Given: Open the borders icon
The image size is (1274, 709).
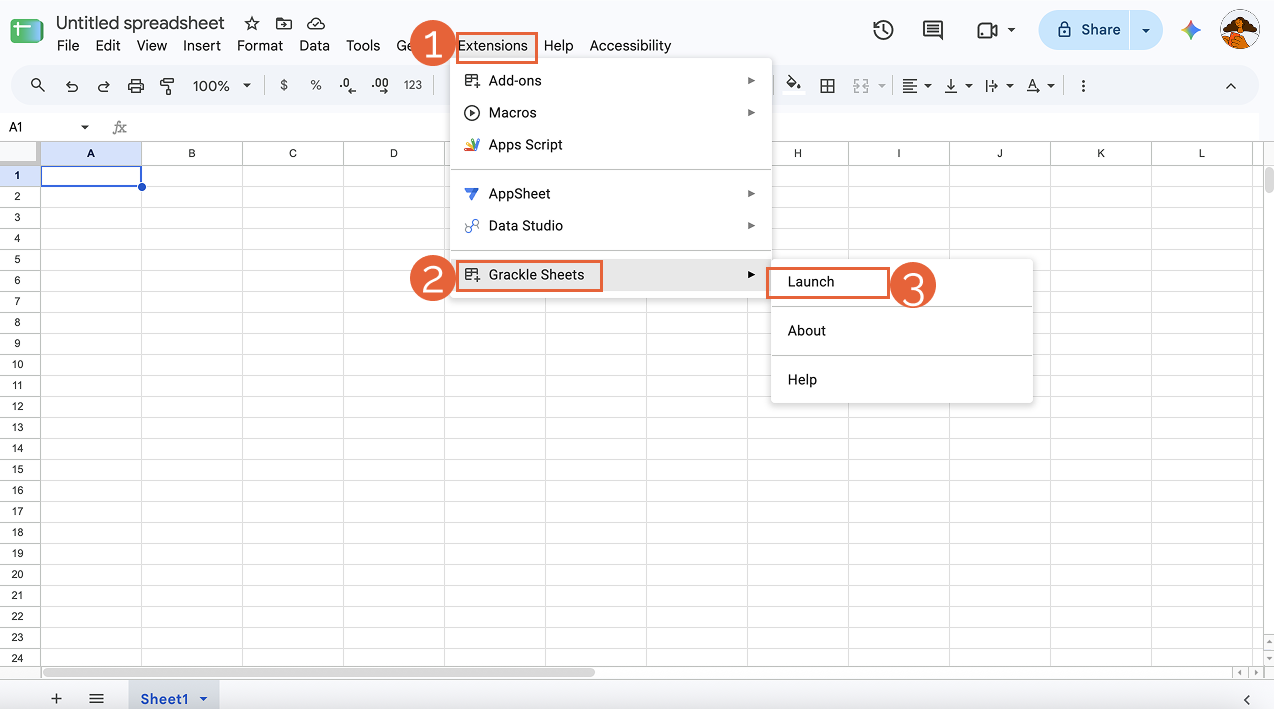Looking at the screenshot, I should (827, 86).
